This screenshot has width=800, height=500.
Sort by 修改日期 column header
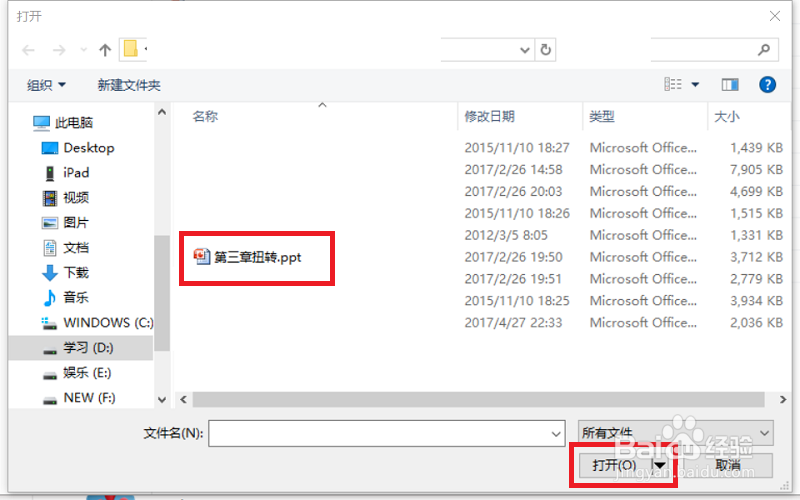click(x=489, y=116)
